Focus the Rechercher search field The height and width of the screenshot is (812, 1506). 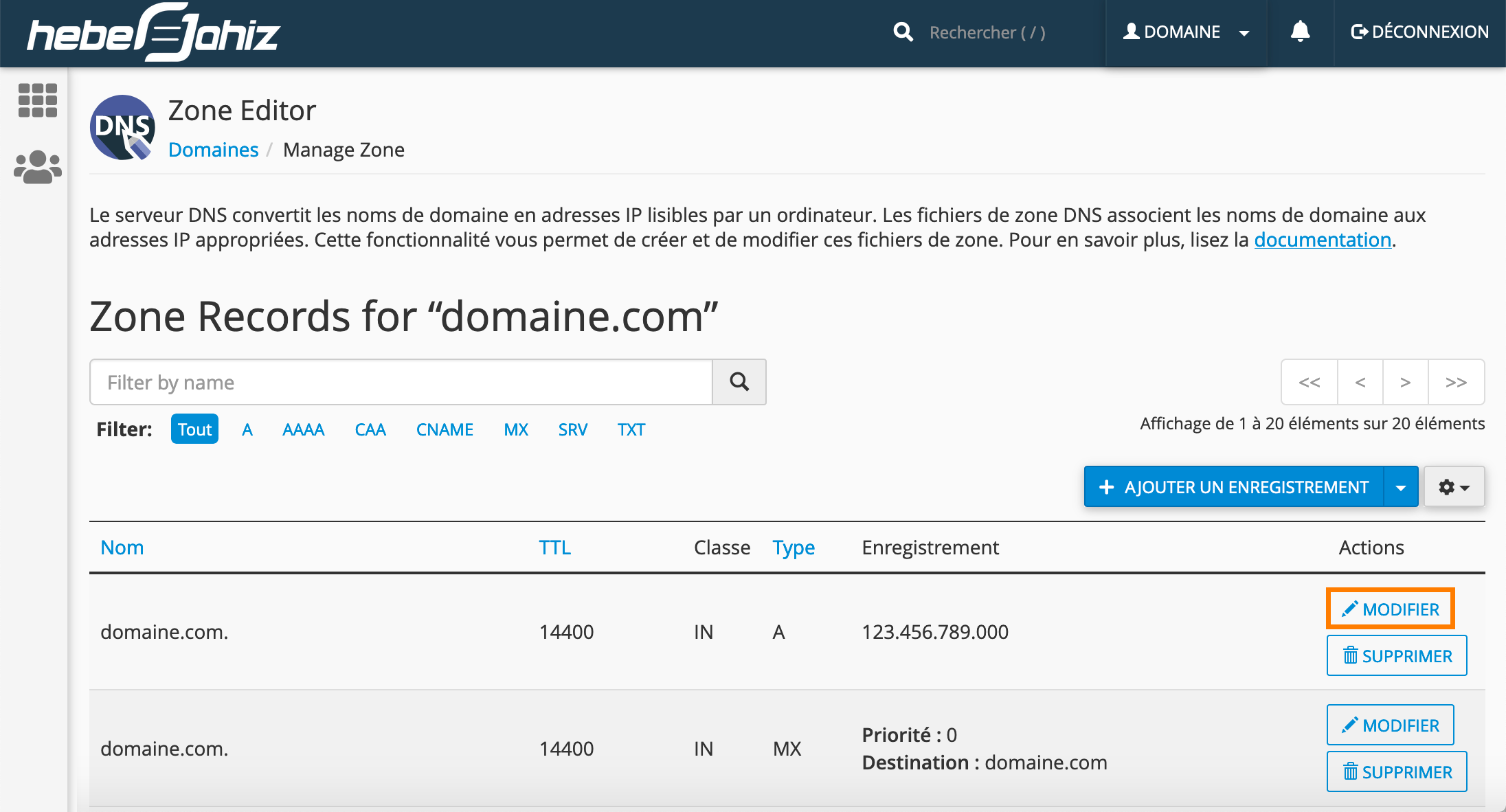(987, 32)
